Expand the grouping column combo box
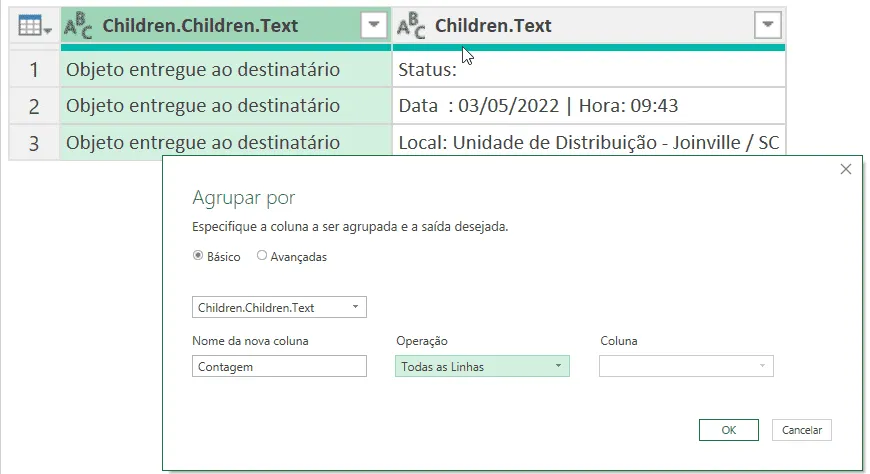This screenshot has height=474, width=870. [279, 307]
